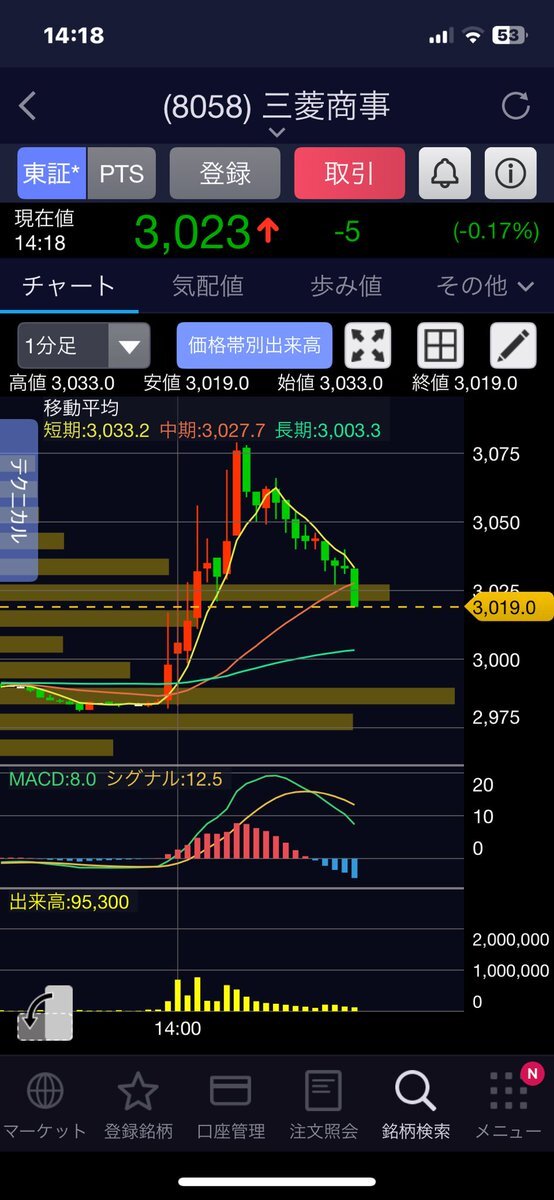The height and width of the screenshot is (1200, 554).
Task: Tap the 登録 button
Action: click(225, 173)
